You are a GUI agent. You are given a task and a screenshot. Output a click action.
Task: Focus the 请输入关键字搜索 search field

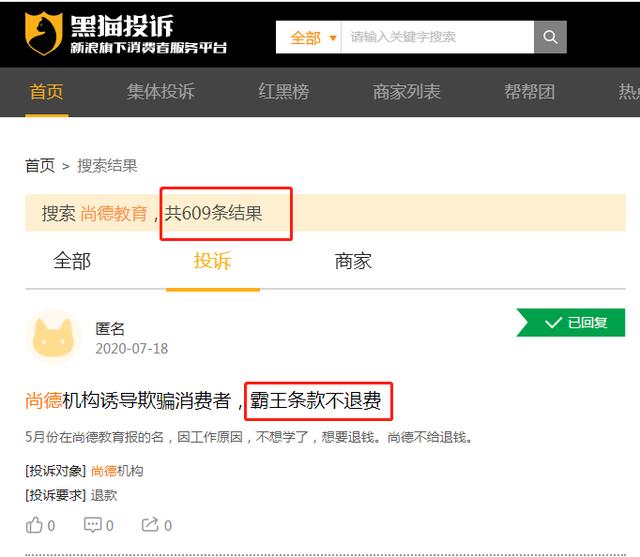438,37
